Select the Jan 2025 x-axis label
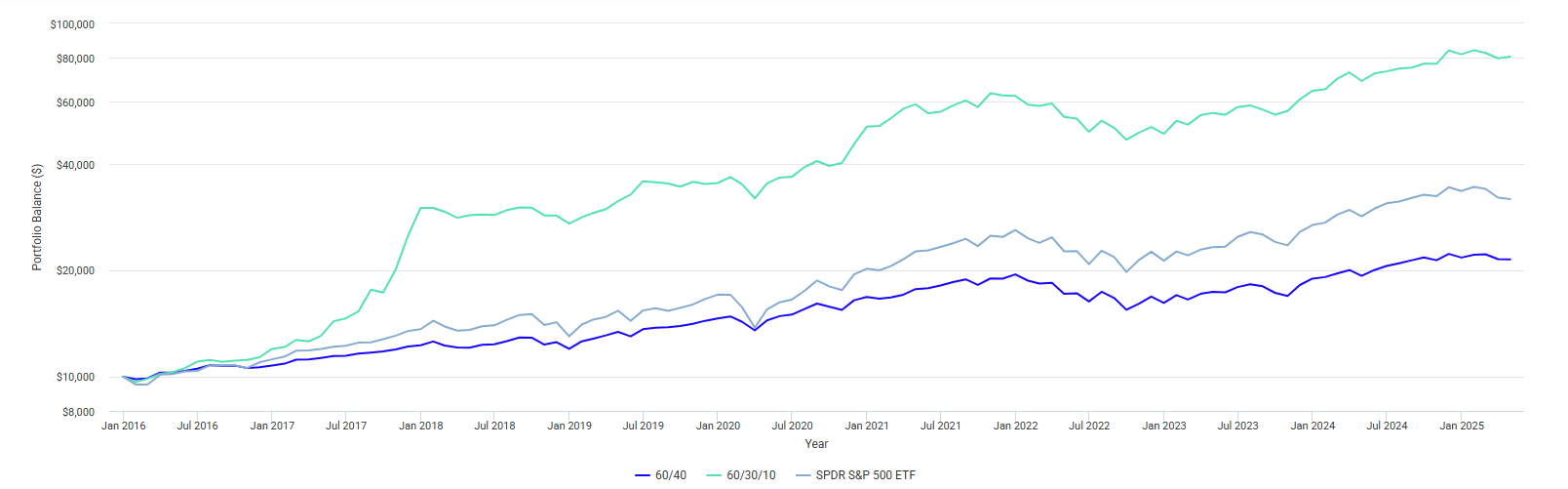This screenshot has width=1568, height=489. pos(1462,426)
